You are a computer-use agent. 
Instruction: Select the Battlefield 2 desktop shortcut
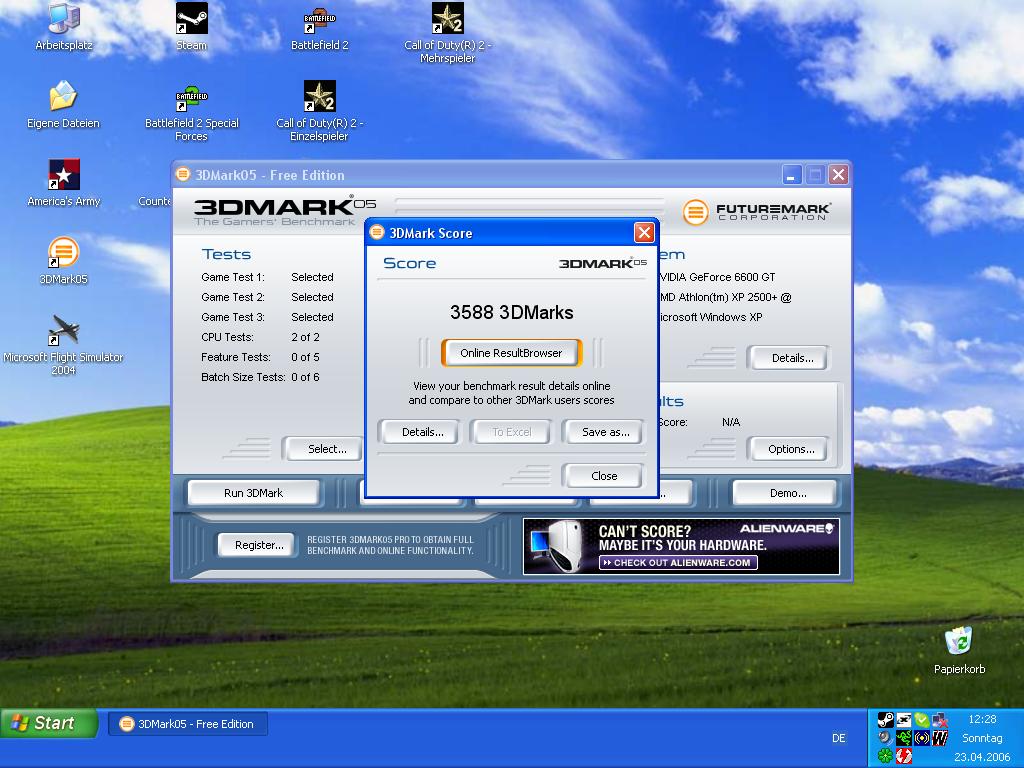[319, 26]
